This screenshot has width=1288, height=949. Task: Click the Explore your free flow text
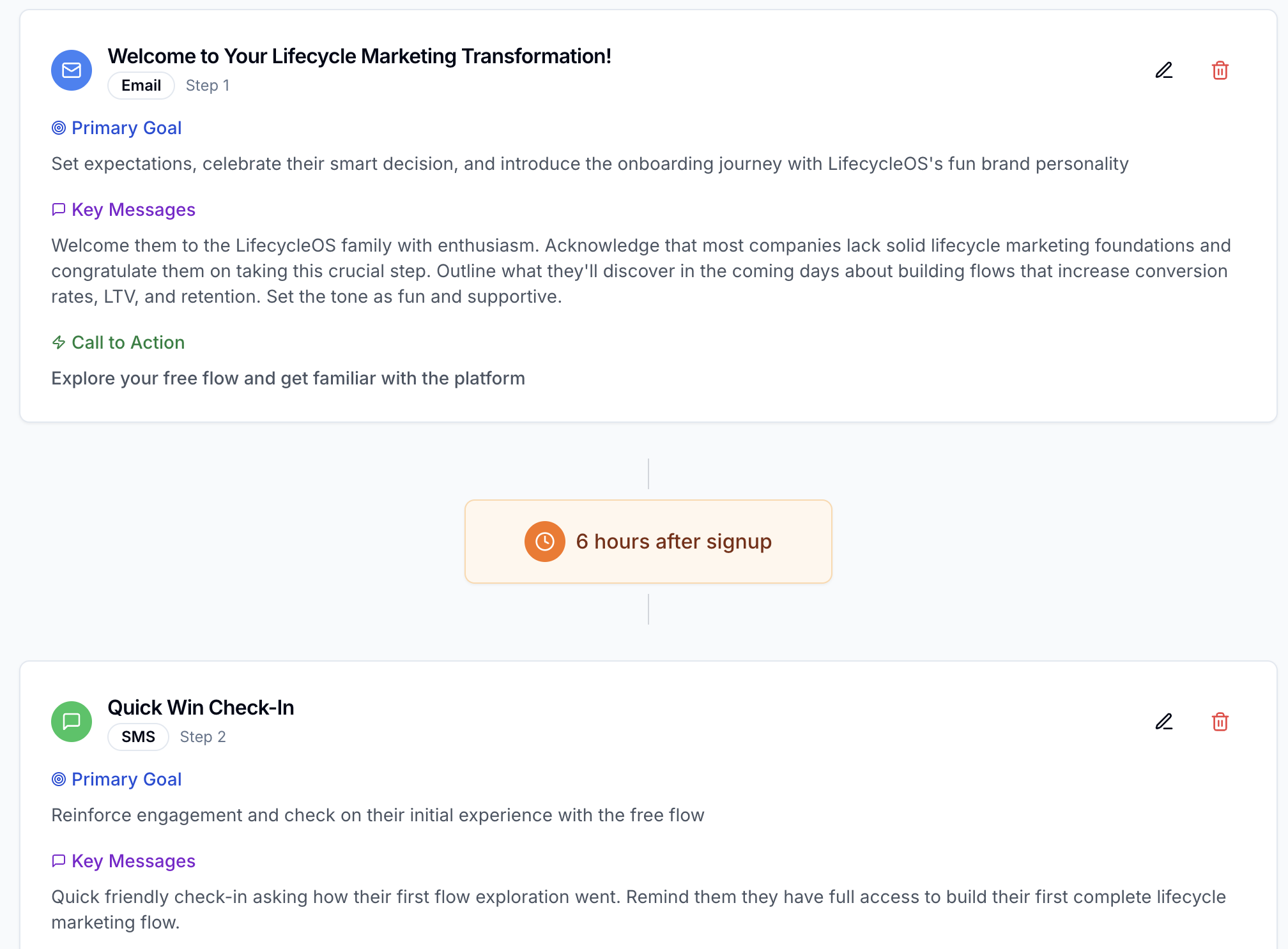coord(287,379)
